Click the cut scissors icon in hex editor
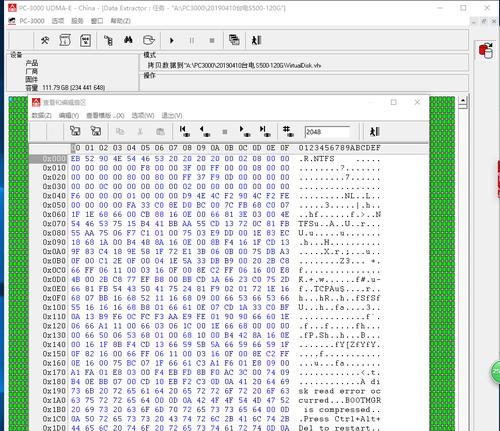This screenshot has width=500, height=431. click(x=140, y=132)
